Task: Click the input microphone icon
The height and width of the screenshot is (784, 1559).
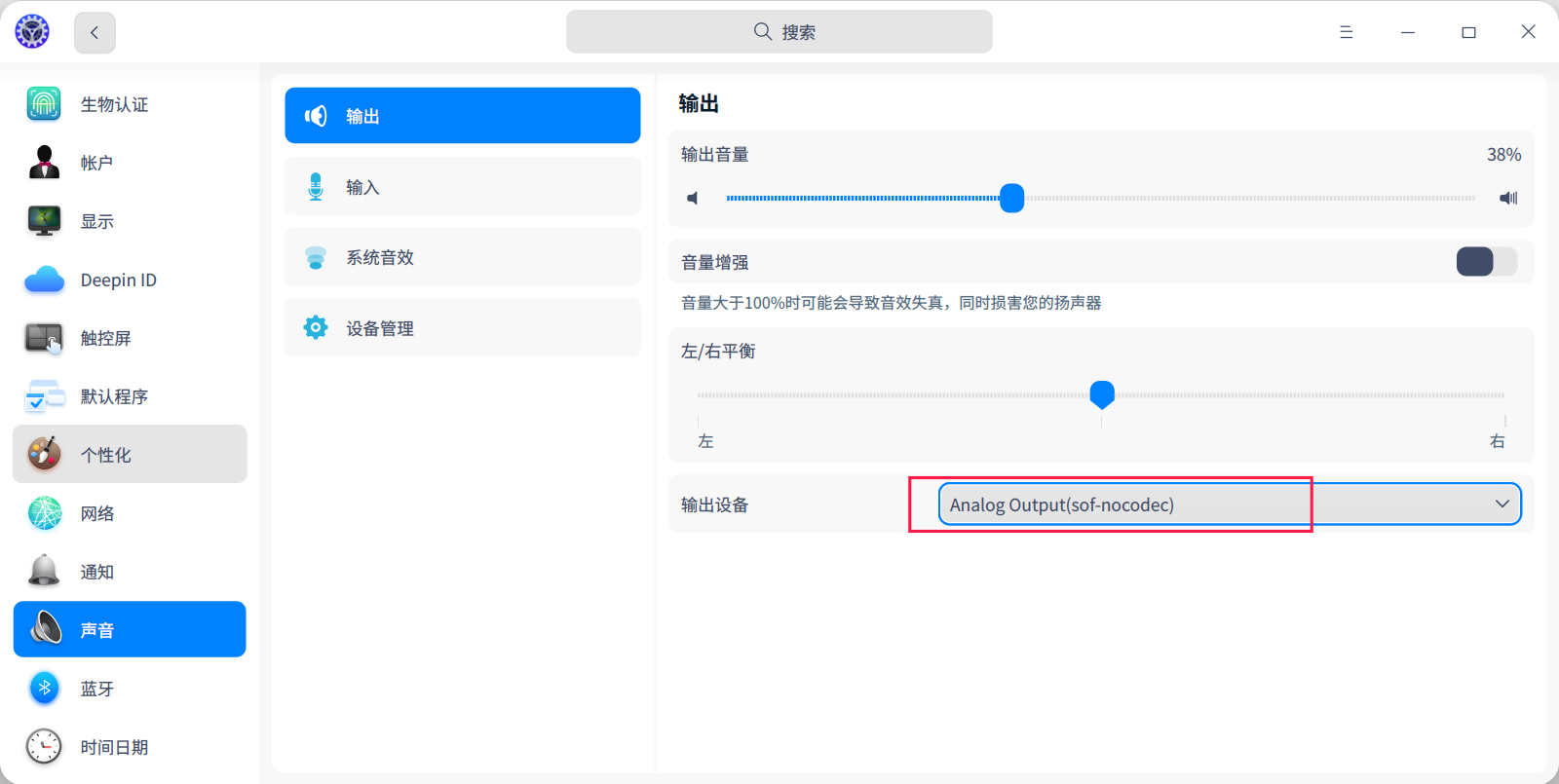Action: pos(316,186)
